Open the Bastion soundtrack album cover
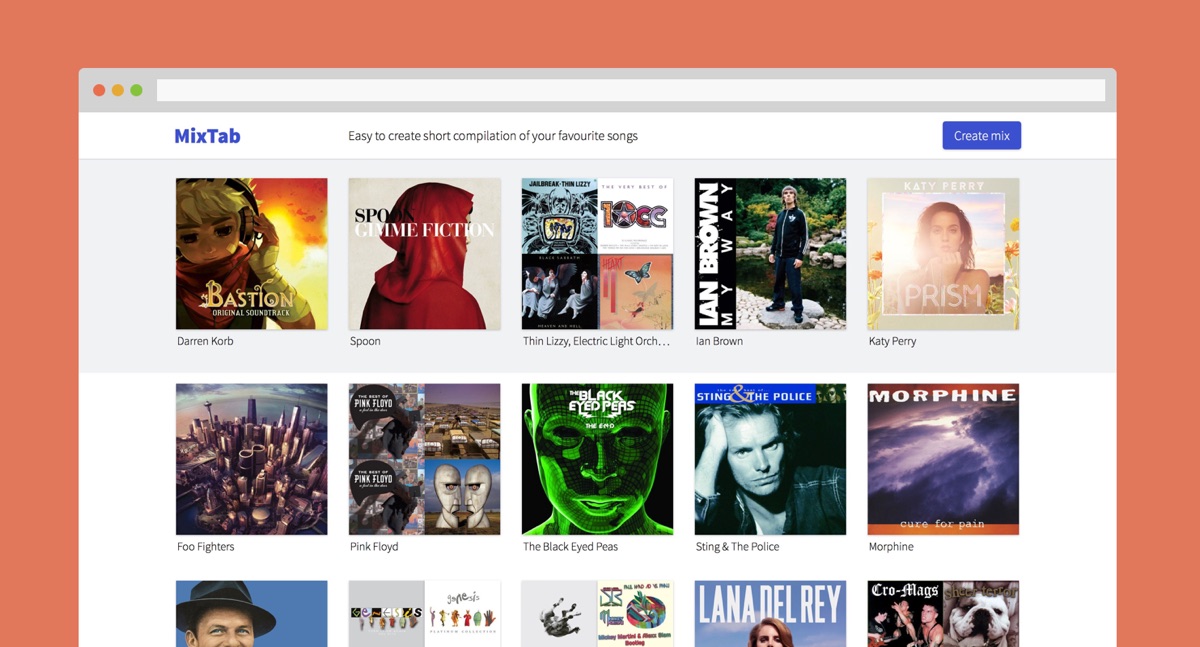The image size is (1200, 647). [x=252, y=254]
